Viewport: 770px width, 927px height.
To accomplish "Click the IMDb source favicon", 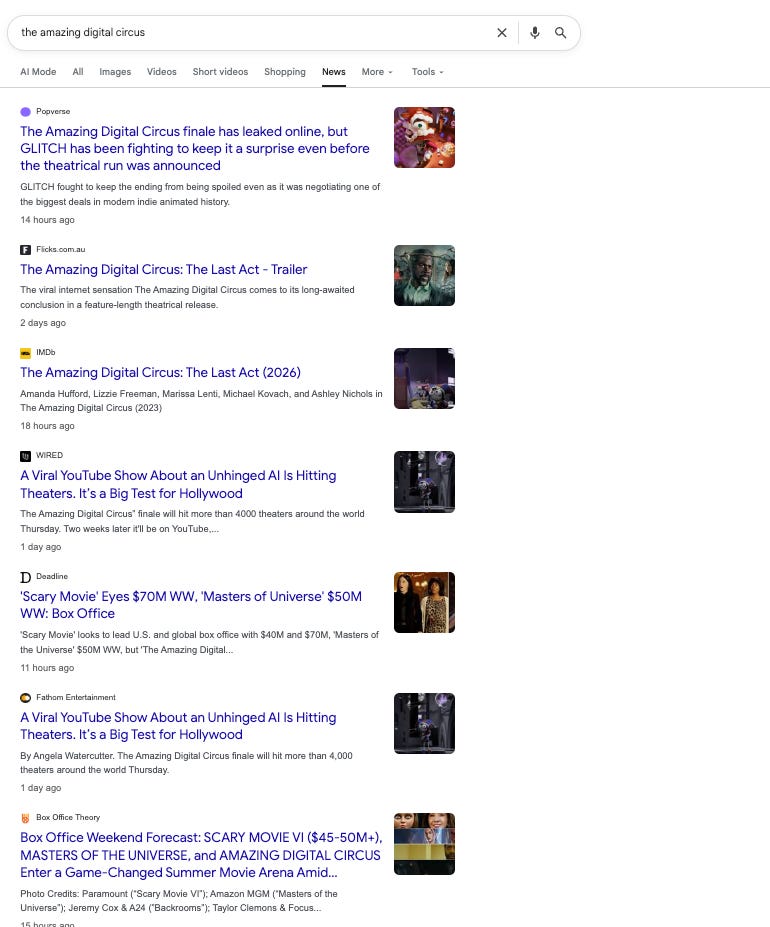I will pos(25,353).
